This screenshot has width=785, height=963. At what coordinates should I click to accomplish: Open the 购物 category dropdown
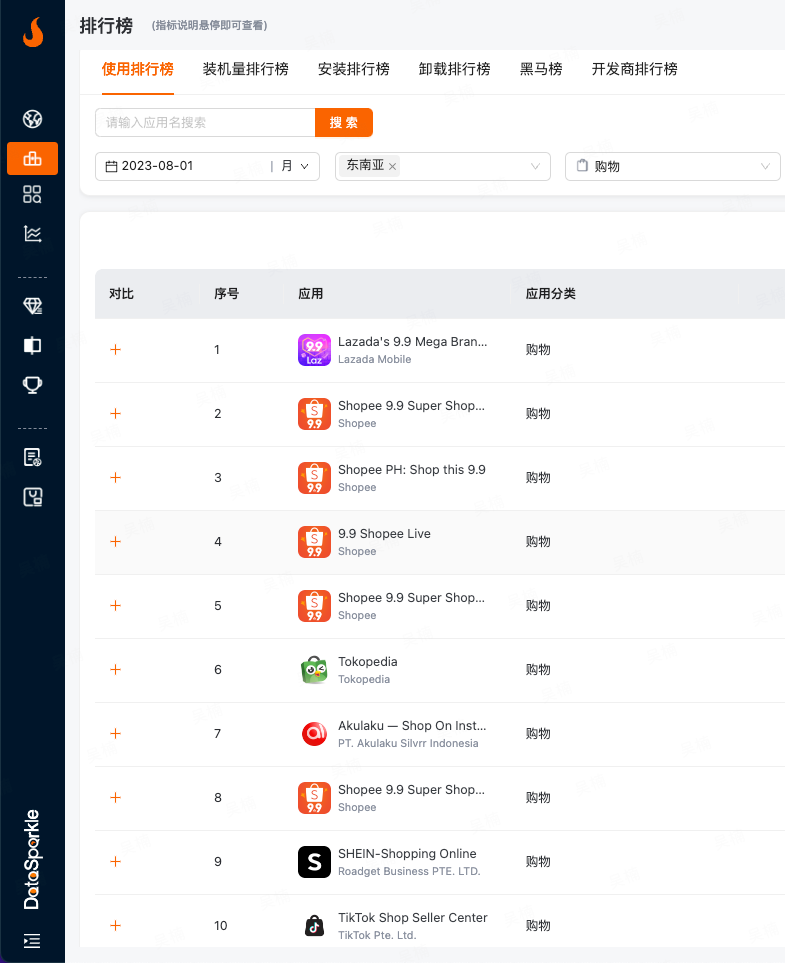click(x=673, y=166)
